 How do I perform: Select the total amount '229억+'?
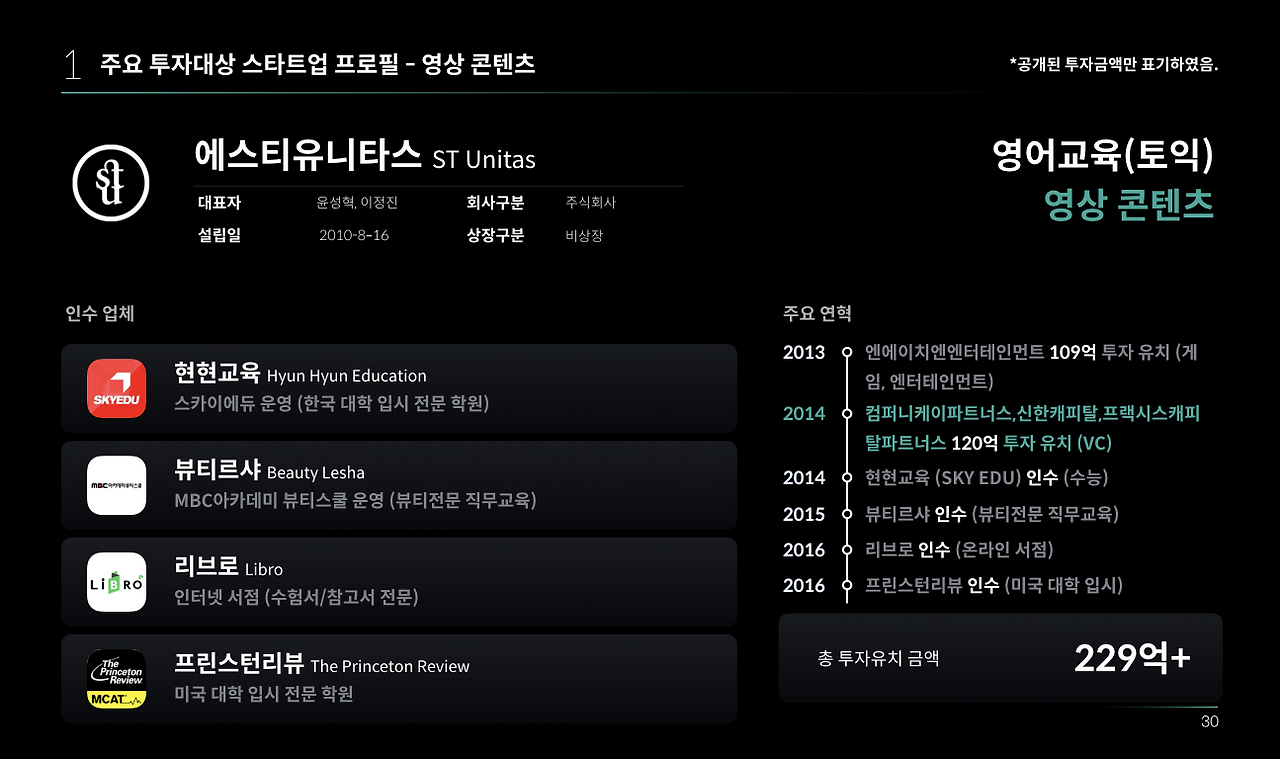click(x=1132, y=658)
